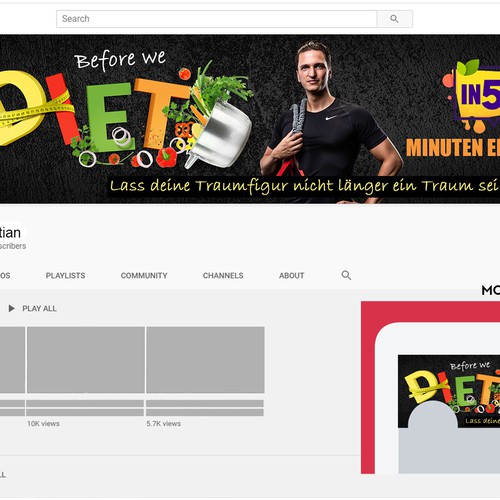This screenshot has width=500, height=500.
Task: Click the Play All button
Action: click(32, 309)
